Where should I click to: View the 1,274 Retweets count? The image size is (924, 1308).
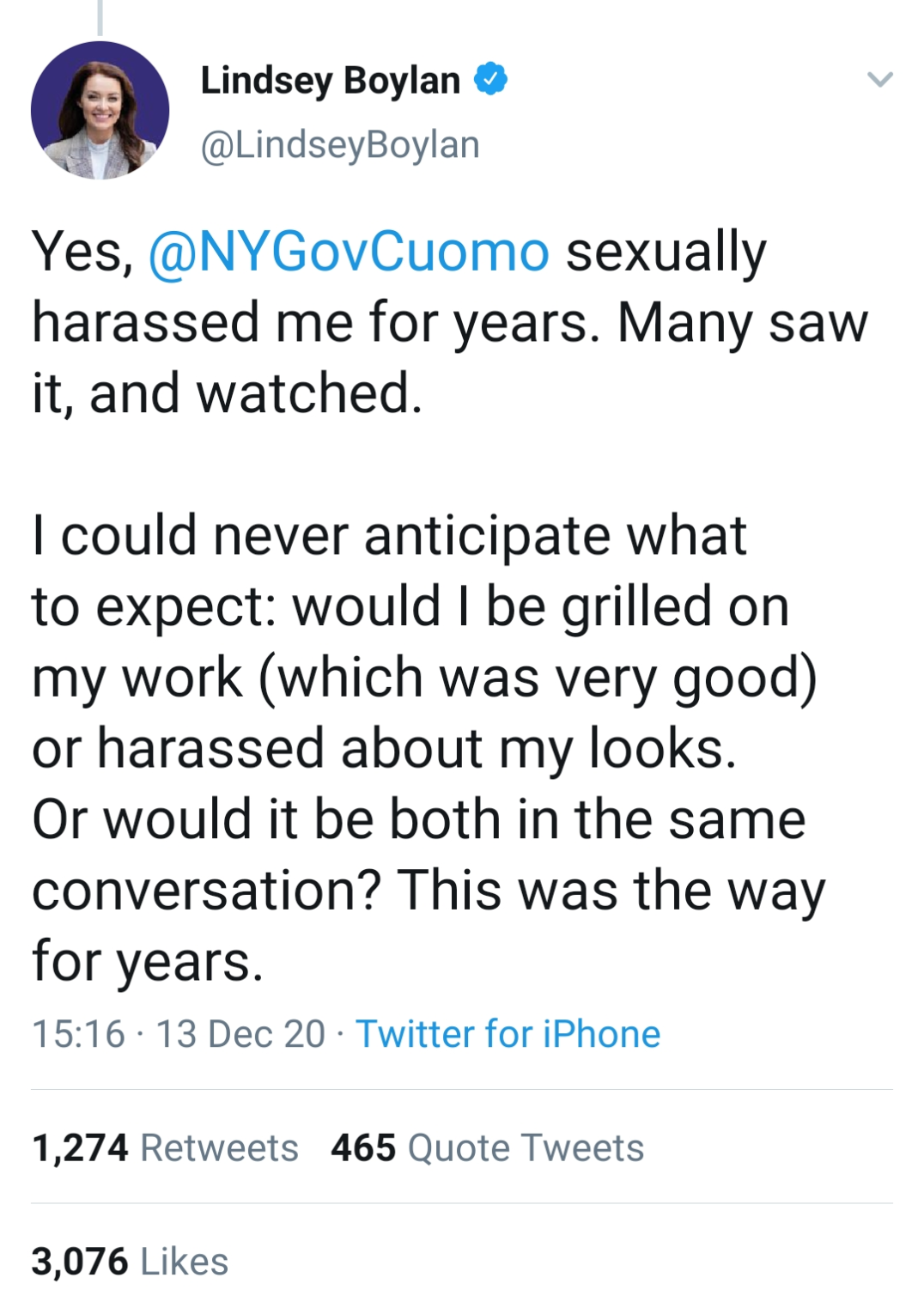tap(80, 1147)
